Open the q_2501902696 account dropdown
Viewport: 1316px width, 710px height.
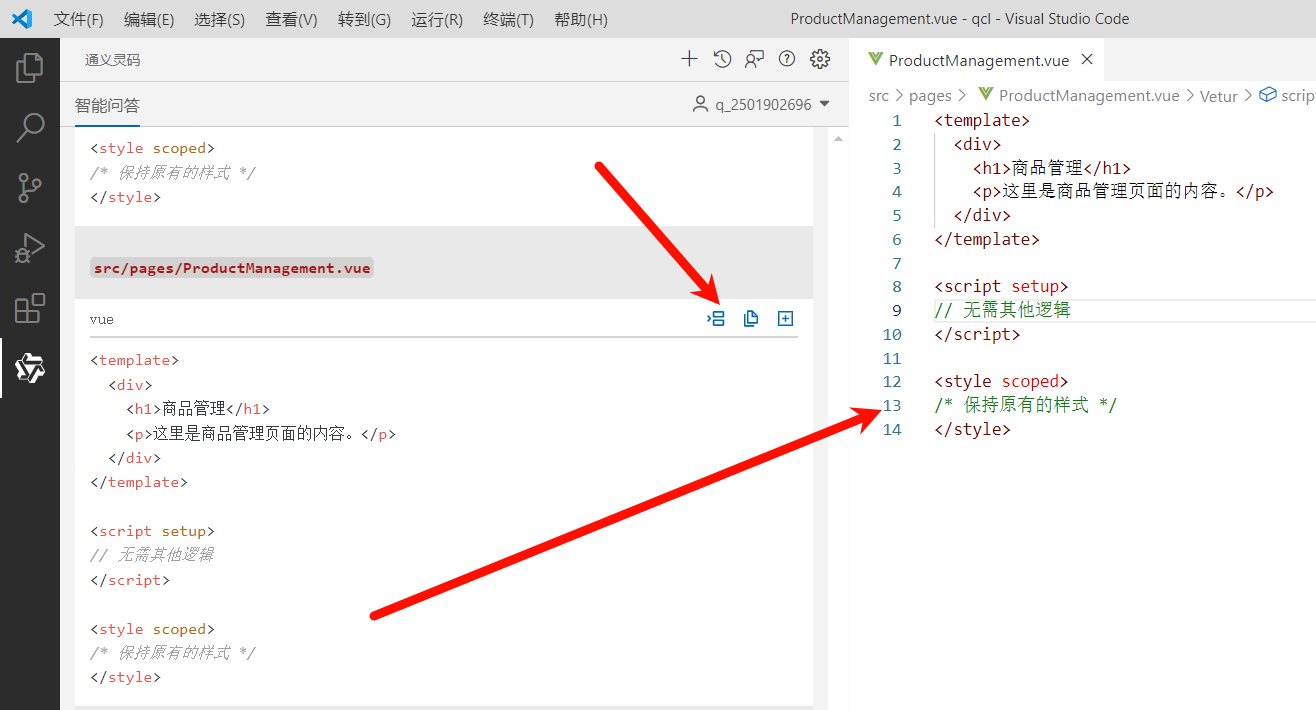pos(762,104)
